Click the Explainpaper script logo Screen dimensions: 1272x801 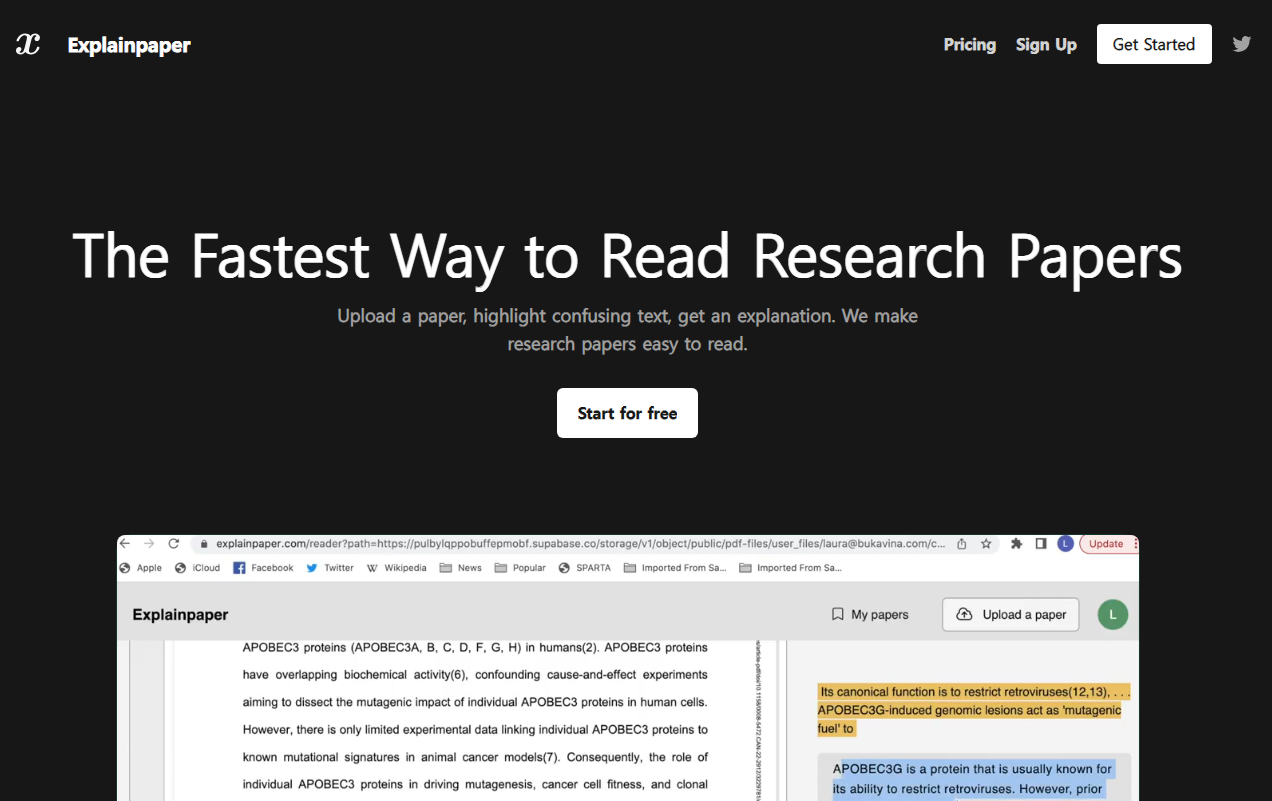[x=25, y=44]
